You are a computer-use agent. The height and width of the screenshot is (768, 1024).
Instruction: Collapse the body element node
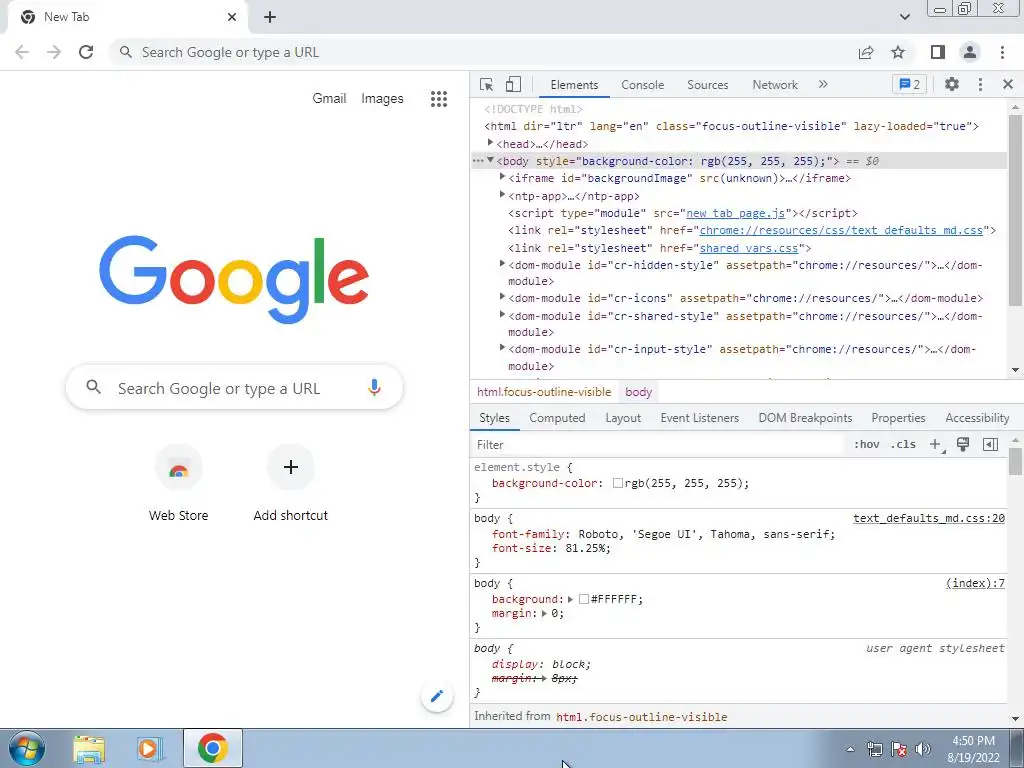490,160
